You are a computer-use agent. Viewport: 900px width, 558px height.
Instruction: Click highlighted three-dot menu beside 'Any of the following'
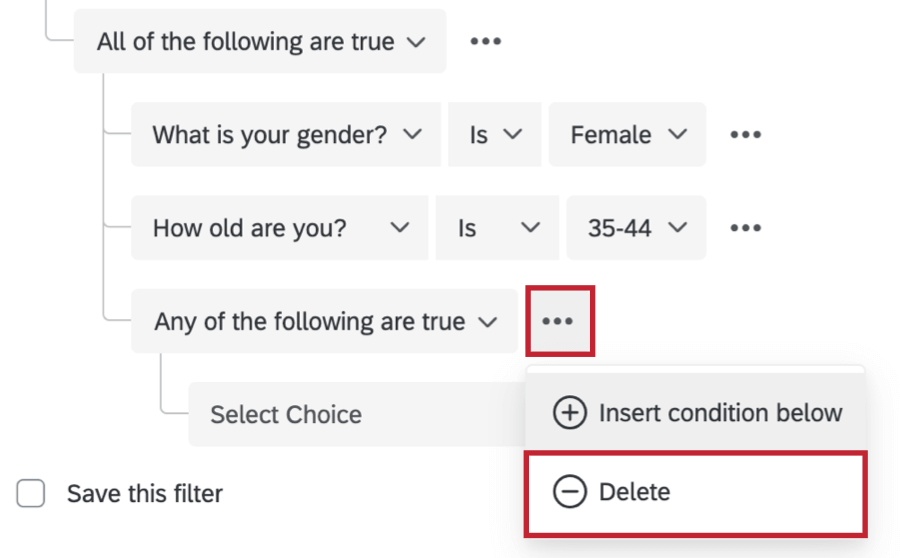[558, 321]
